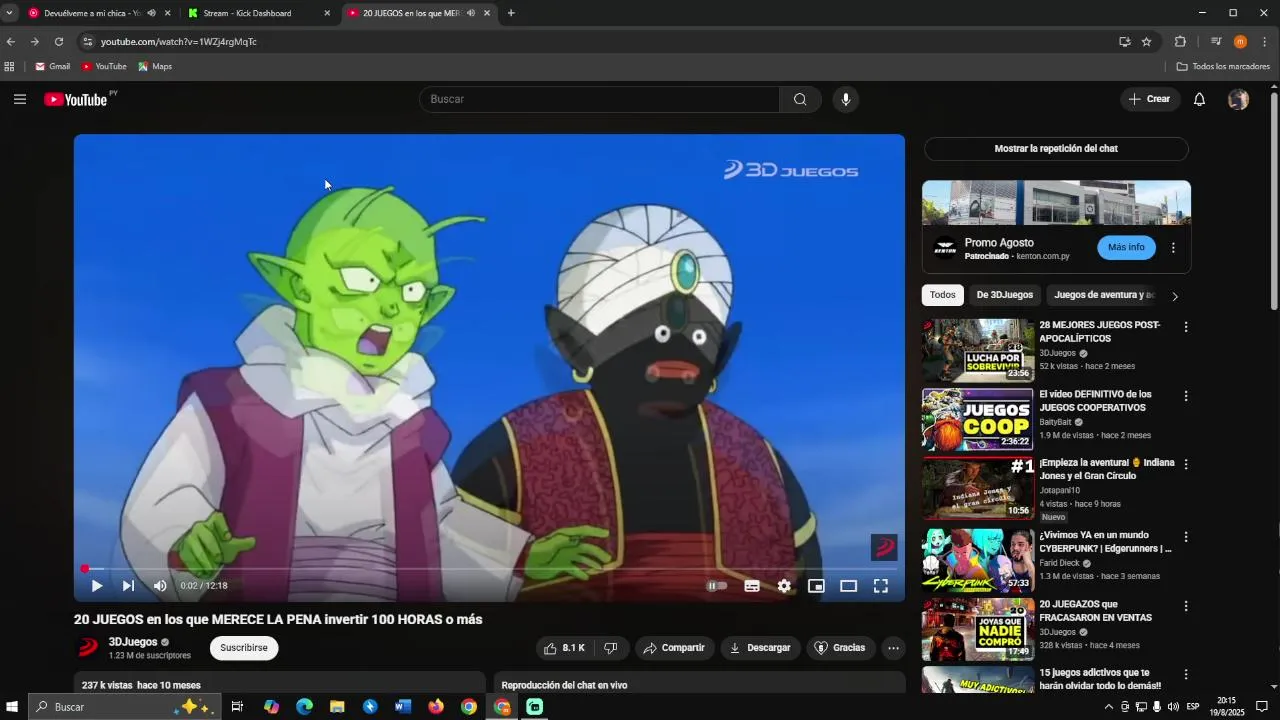Open the LUCHA POR SOBREVIVIR thumbnail
This screenshot has width=1280, height=720.
click(x=978, y=350)
